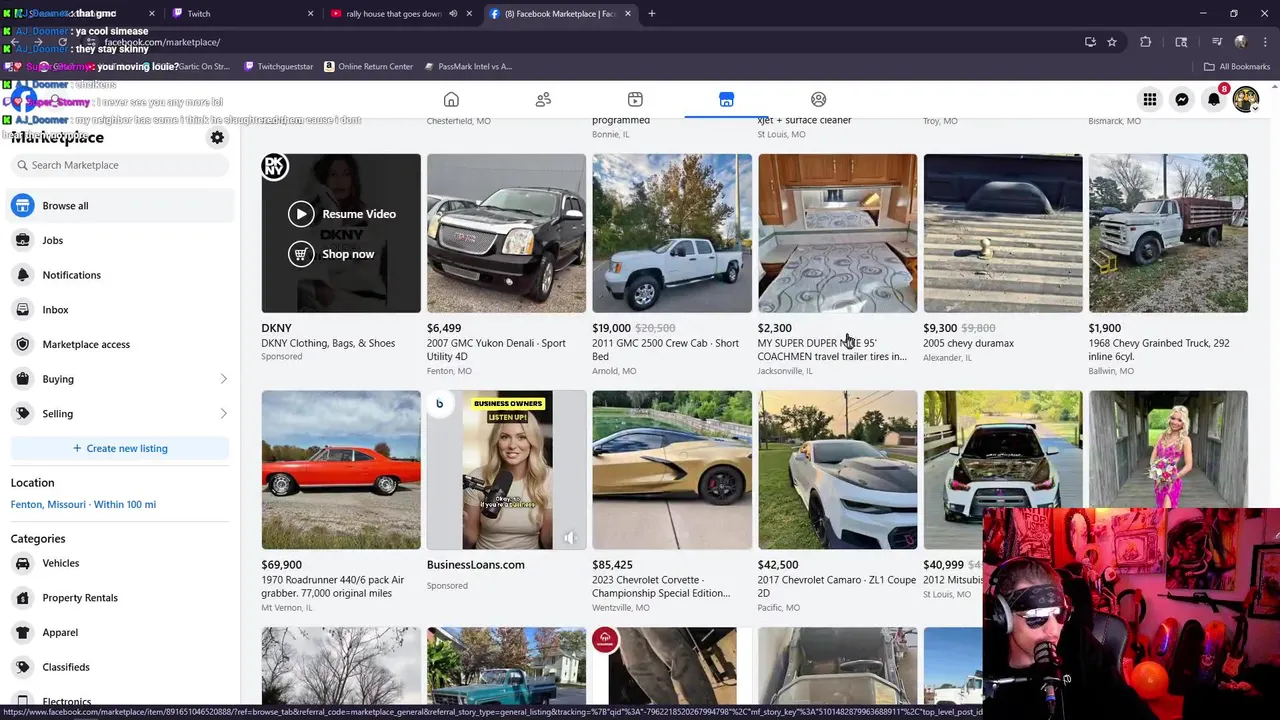Click the BusinessLoans.com sponsored title
This screenshot has height=720, width=1280.
pos(476,565)
